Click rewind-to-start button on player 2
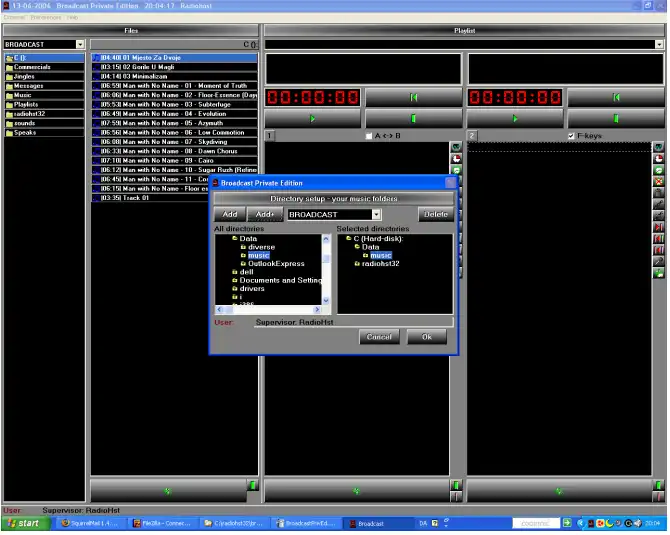Image resolution: width=670 pixels, height=535 pixels. (x=616, y=97)
